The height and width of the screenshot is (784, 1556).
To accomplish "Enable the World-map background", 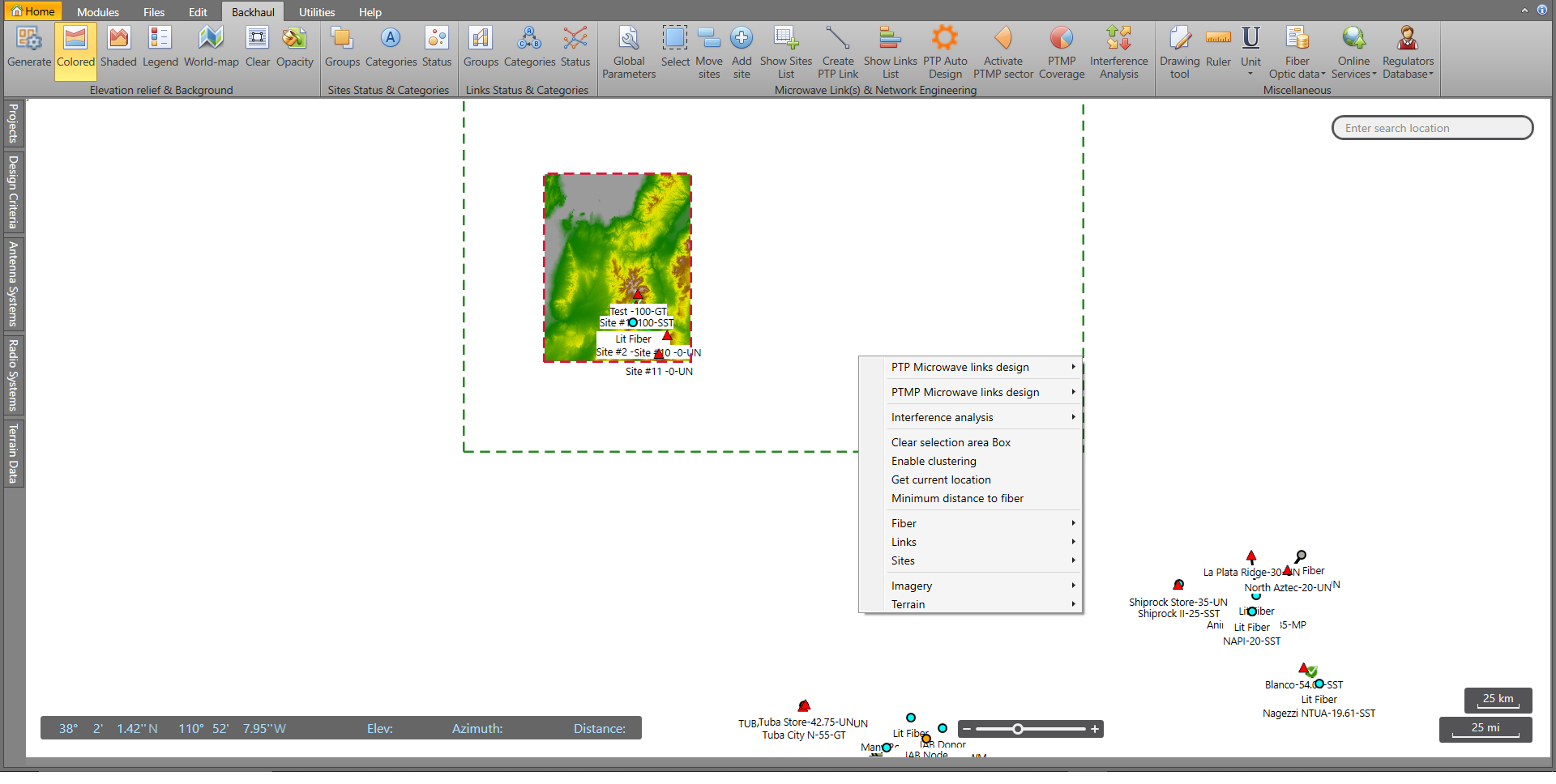I will point(210,50).
